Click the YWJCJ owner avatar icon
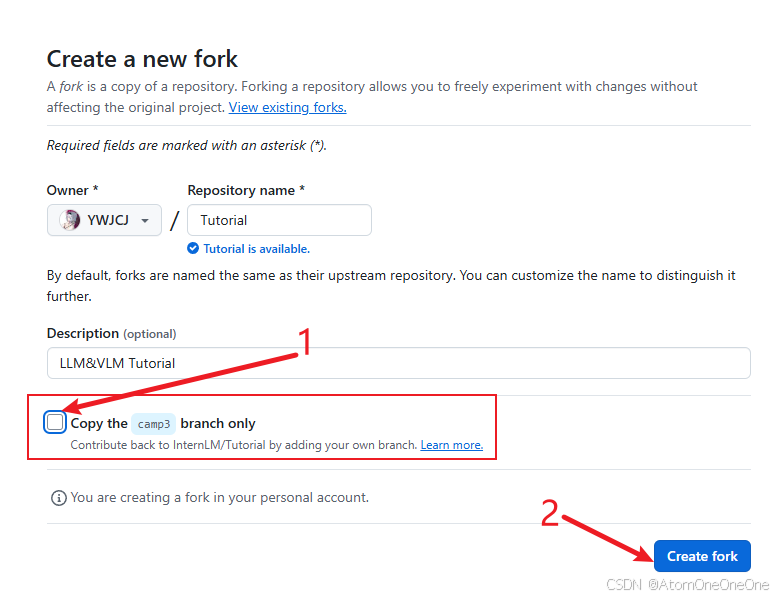776x598 pixels. 70,220
